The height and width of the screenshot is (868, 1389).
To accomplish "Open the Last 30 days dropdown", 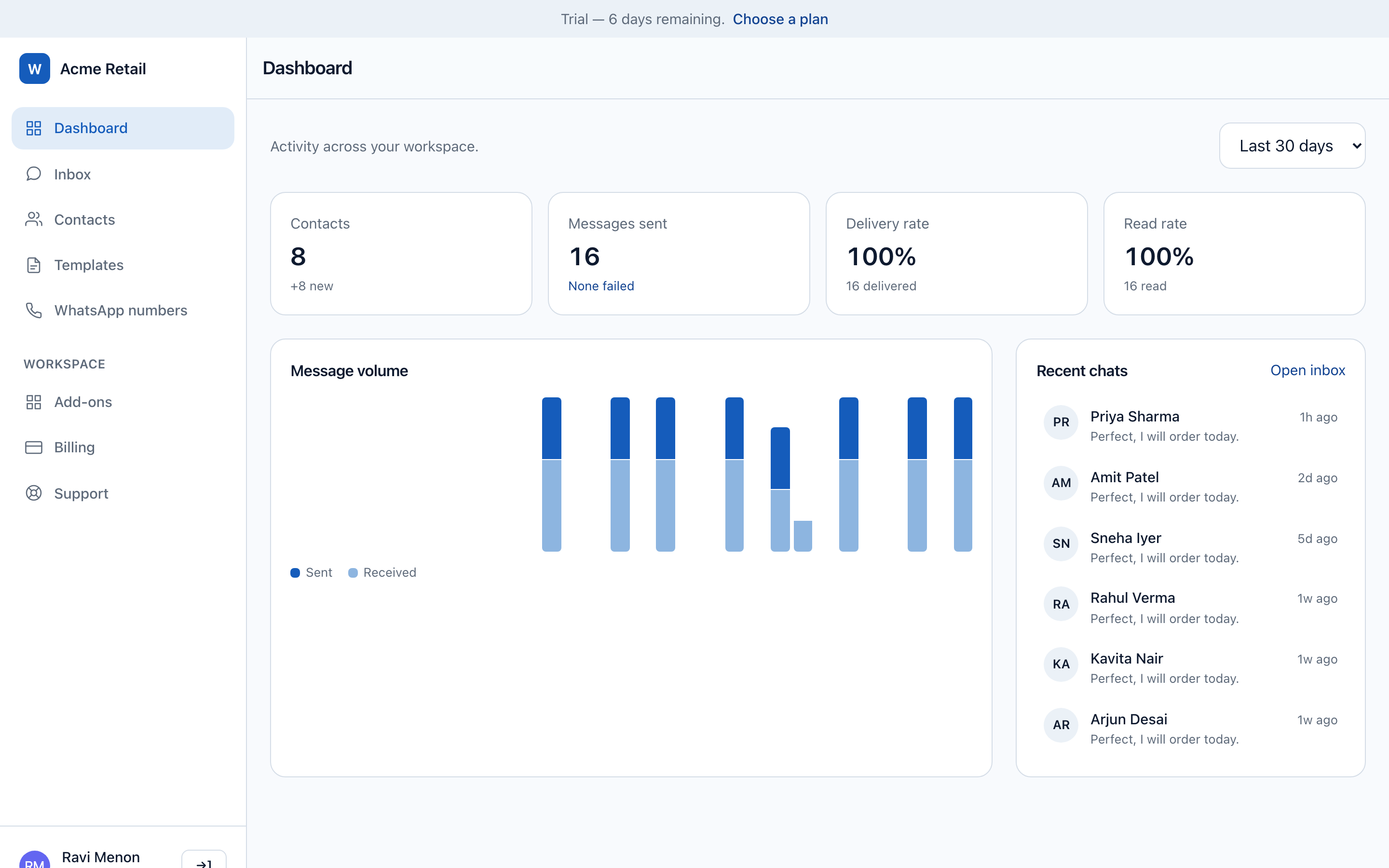I will (x=1292, y=146).
